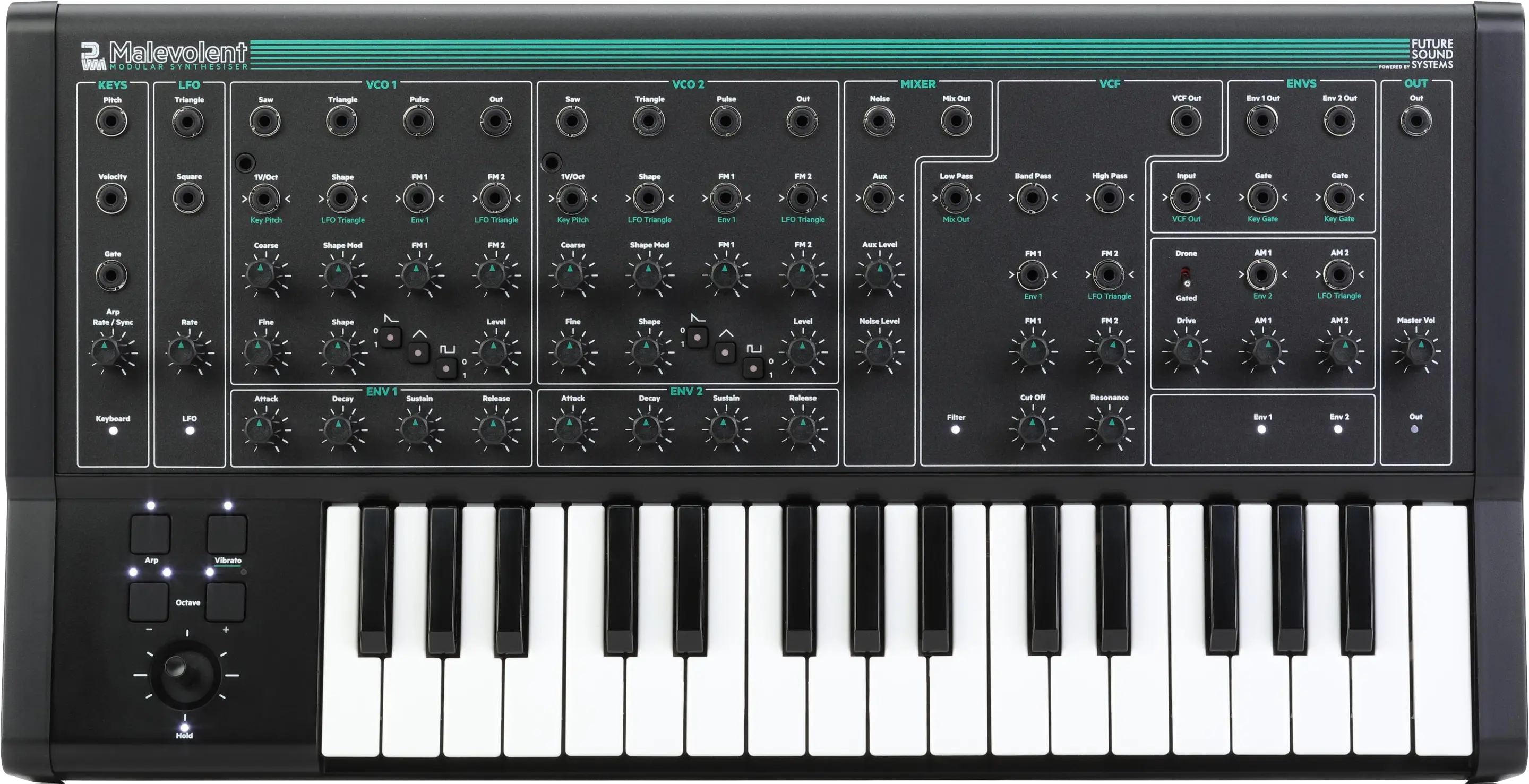Click the VCO 2 Fine knob

tap(569, 351)
